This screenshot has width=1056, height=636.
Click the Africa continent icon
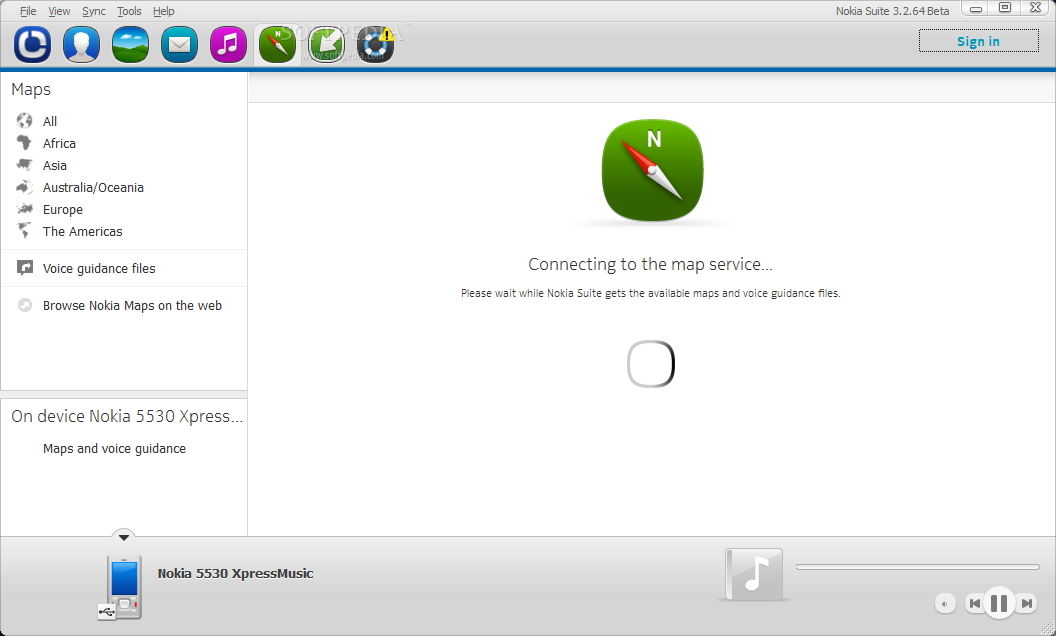coord(24,143)
